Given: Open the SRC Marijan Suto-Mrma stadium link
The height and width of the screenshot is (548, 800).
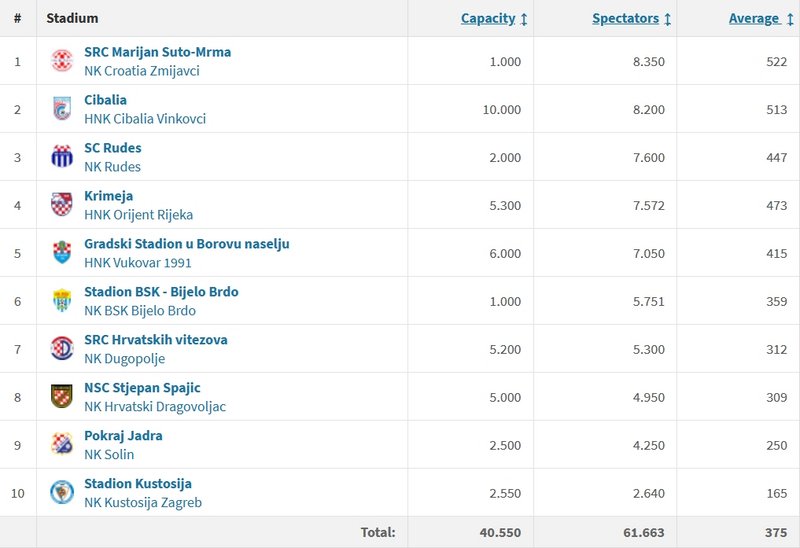Looking at the screenshot, I should (158, 52).
